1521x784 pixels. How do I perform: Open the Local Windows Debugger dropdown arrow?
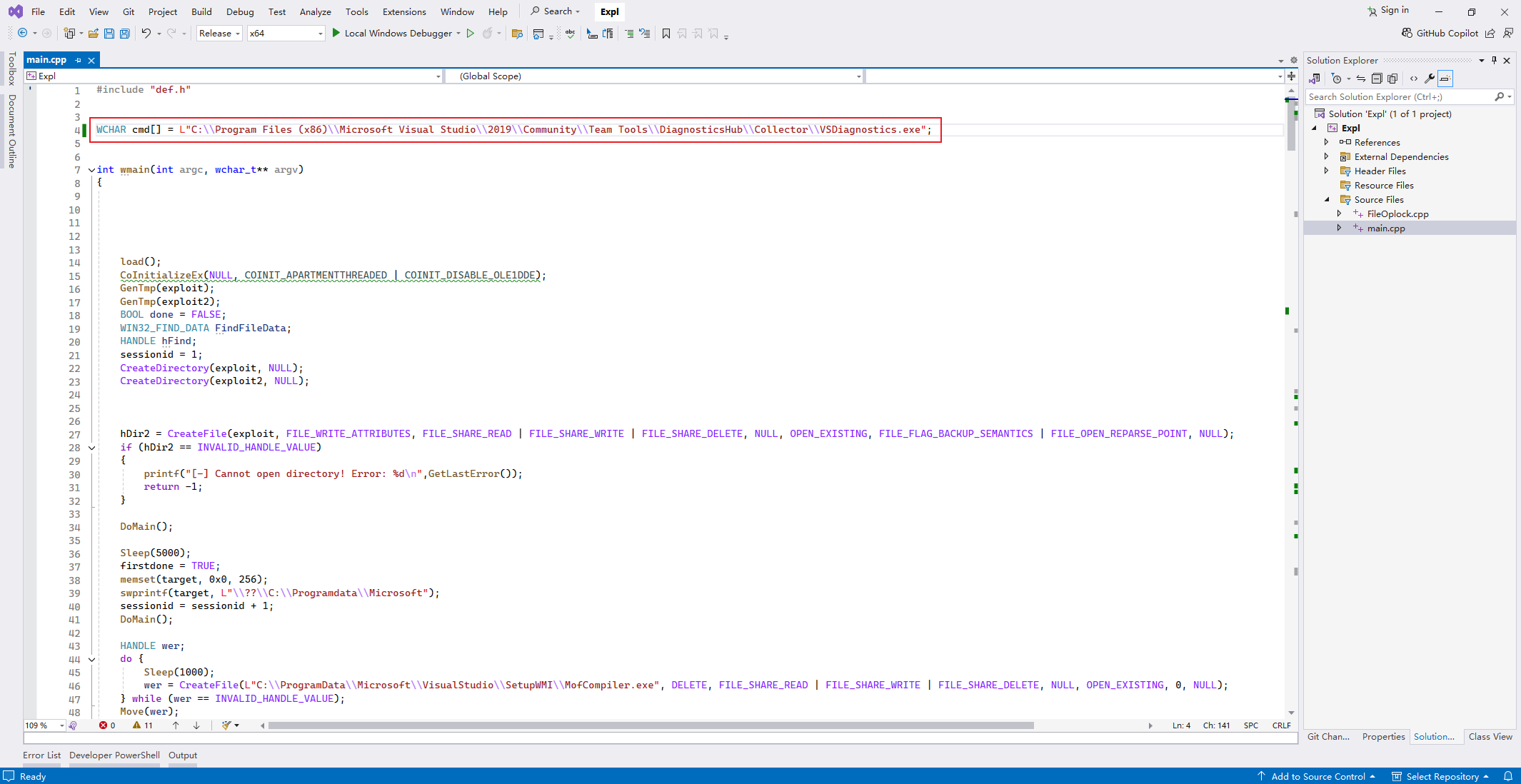pos(458,33)
